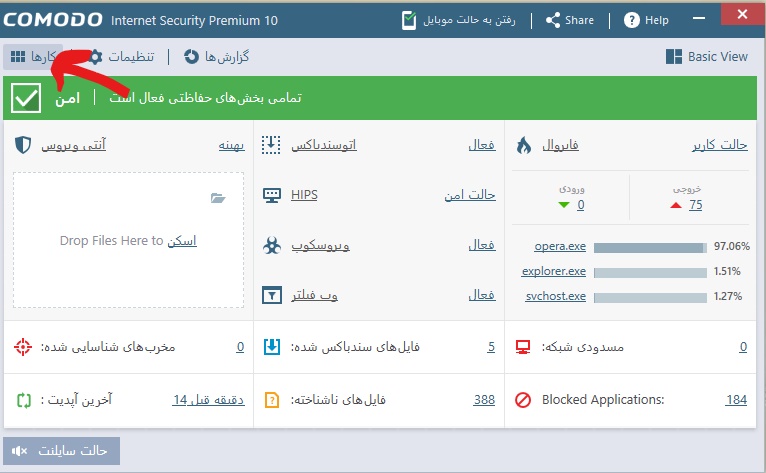
Task: Click the Share text button
Action: [x=579, y=21]
